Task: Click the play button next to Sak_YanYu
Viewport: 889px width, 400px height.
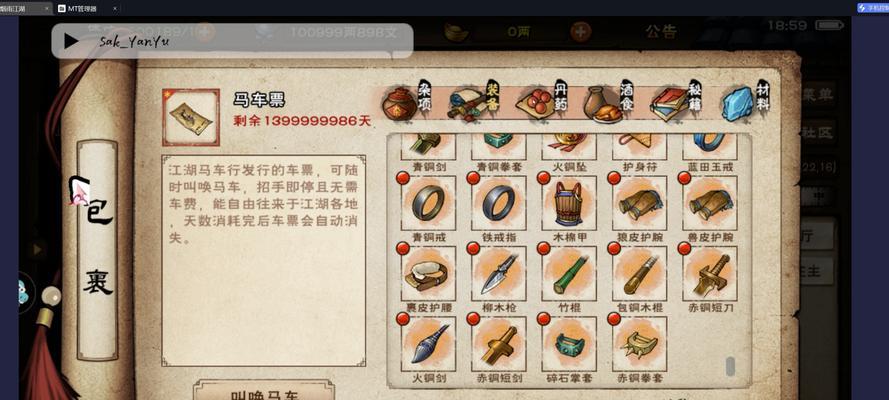Action: [x=71, y=41]
